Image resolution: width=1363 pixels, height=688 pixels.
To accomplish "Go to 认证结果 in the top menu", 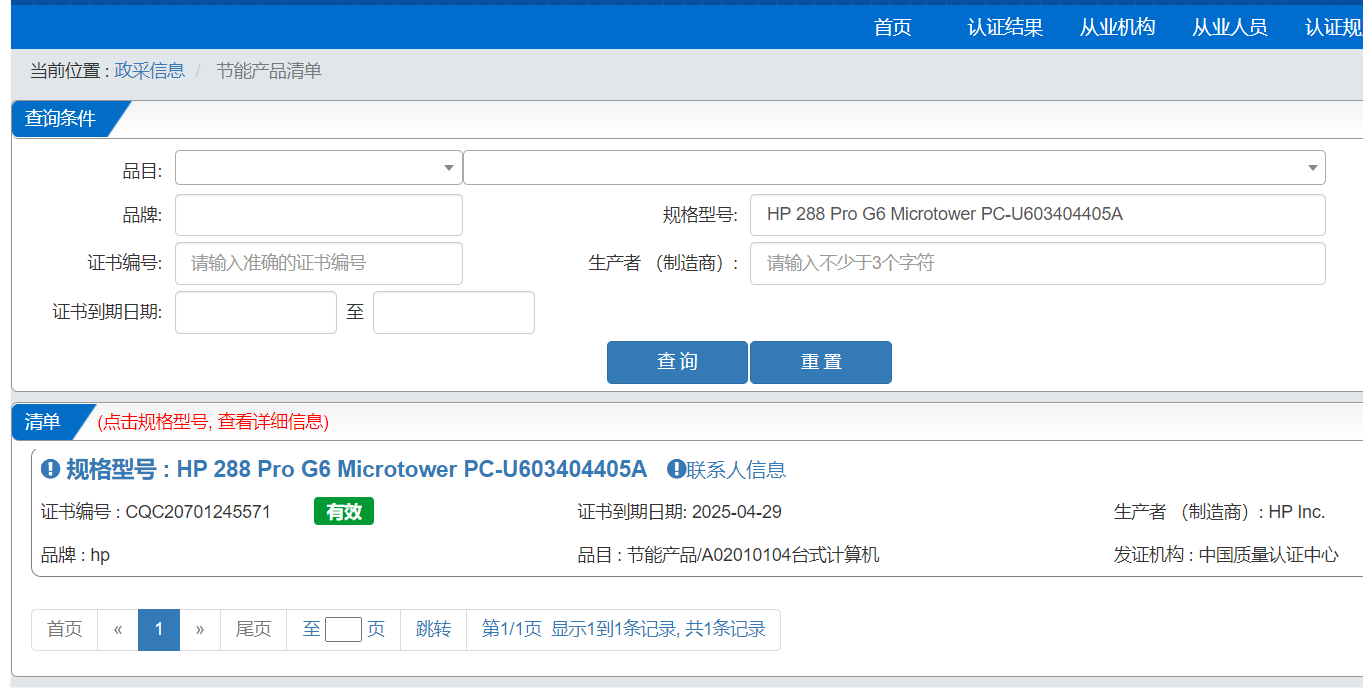I will pyautogui.click(x=1005, y=27).
